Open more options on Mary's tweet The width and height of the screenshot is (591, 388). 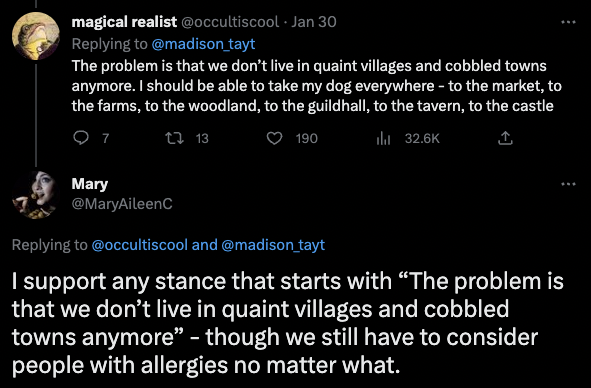click(568, 184)
